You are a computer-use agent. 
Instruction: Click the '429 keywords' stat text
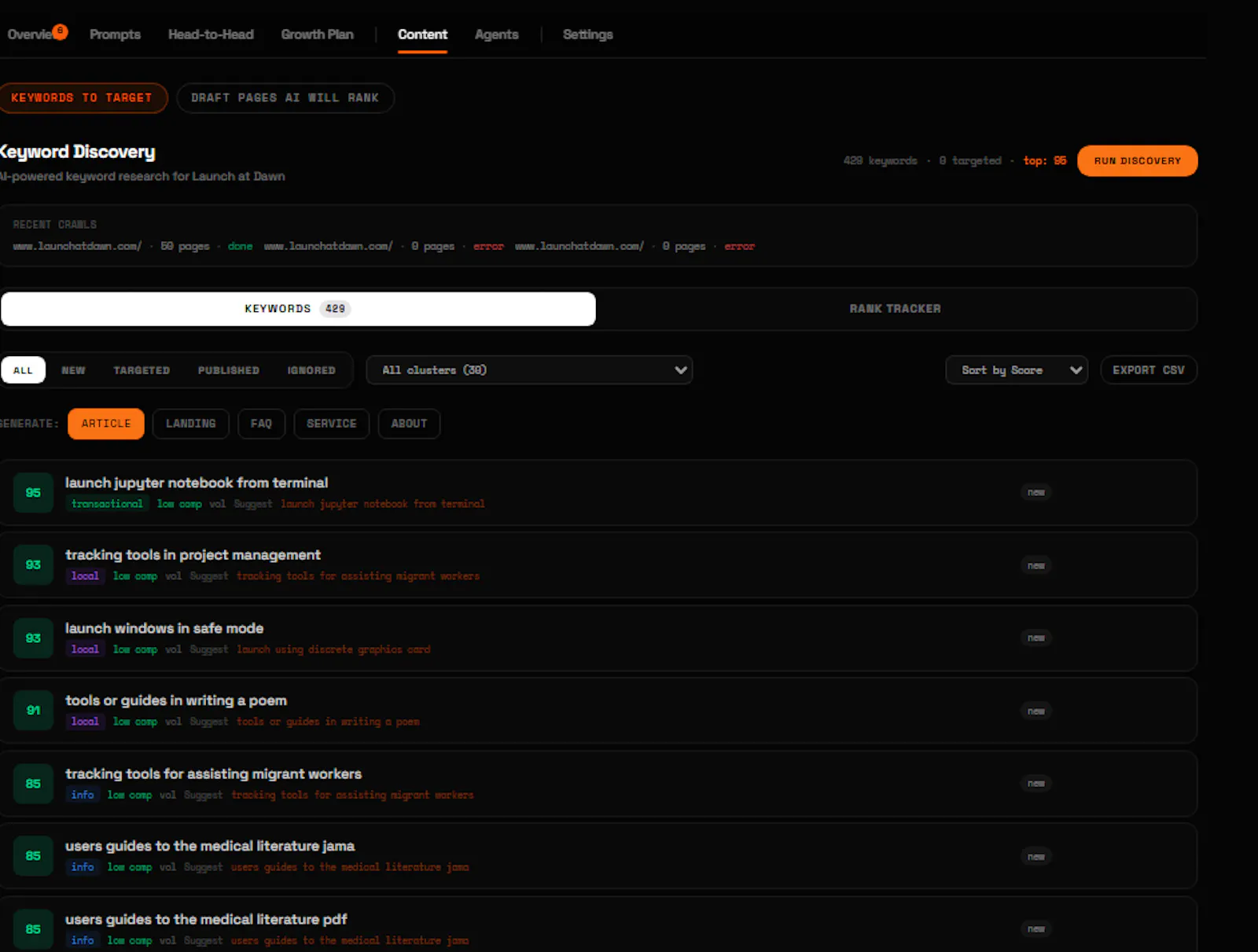click(881, 160)
